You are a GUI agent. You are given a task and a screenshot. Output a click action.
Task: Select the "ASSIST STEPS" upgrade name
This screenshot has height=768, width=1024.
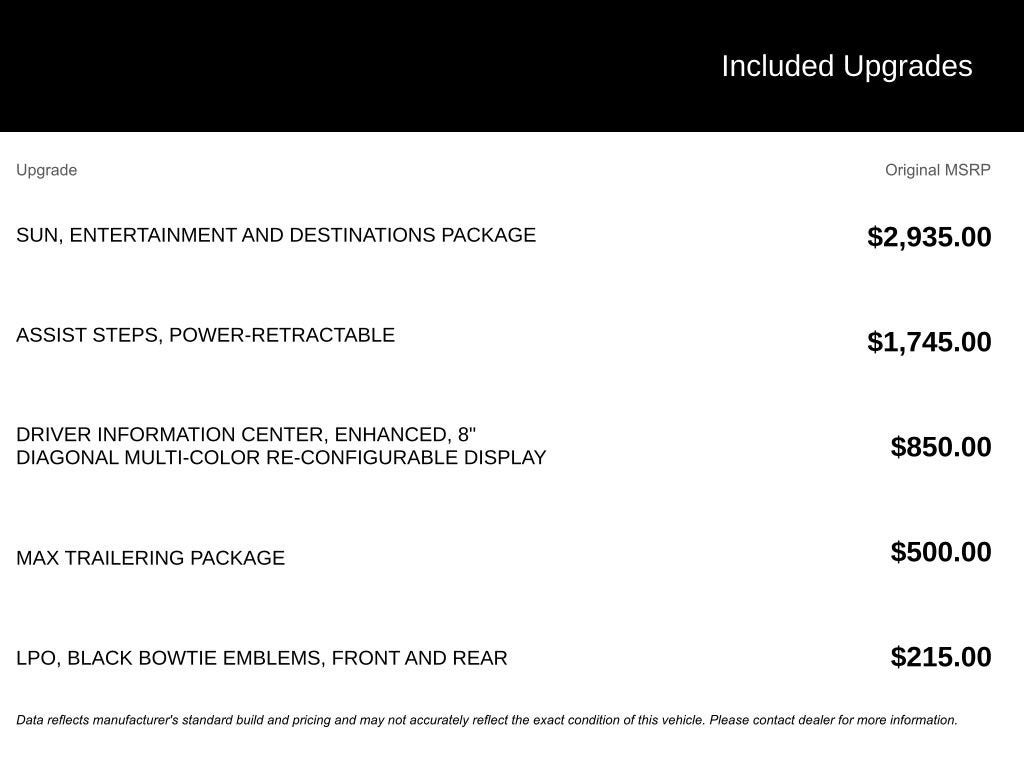coord(88,335)
